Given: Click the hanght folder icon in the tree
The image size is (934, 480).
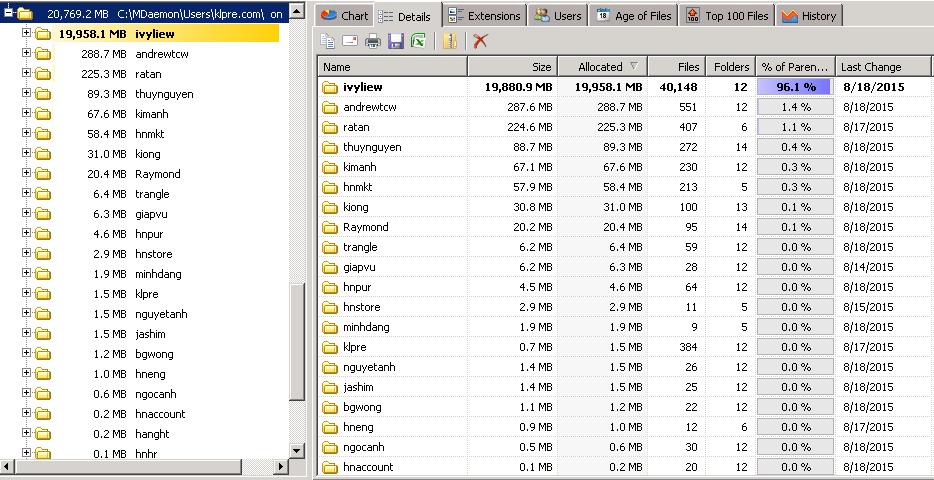Looking at the screenshot, I should tap(43, 434).
